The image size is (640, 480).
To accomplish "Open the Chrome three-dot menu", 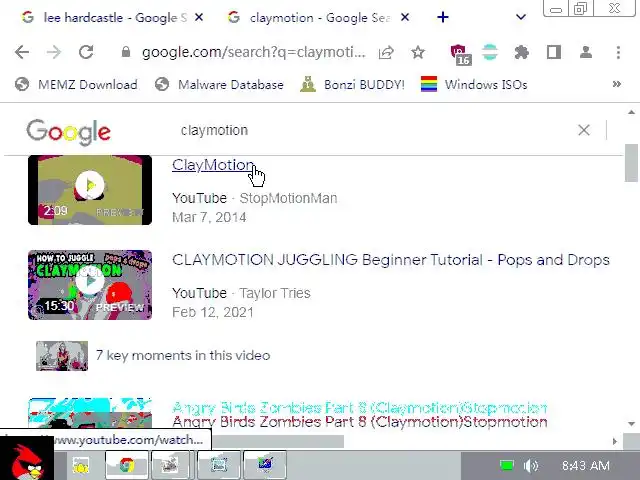I will point(618,52).
